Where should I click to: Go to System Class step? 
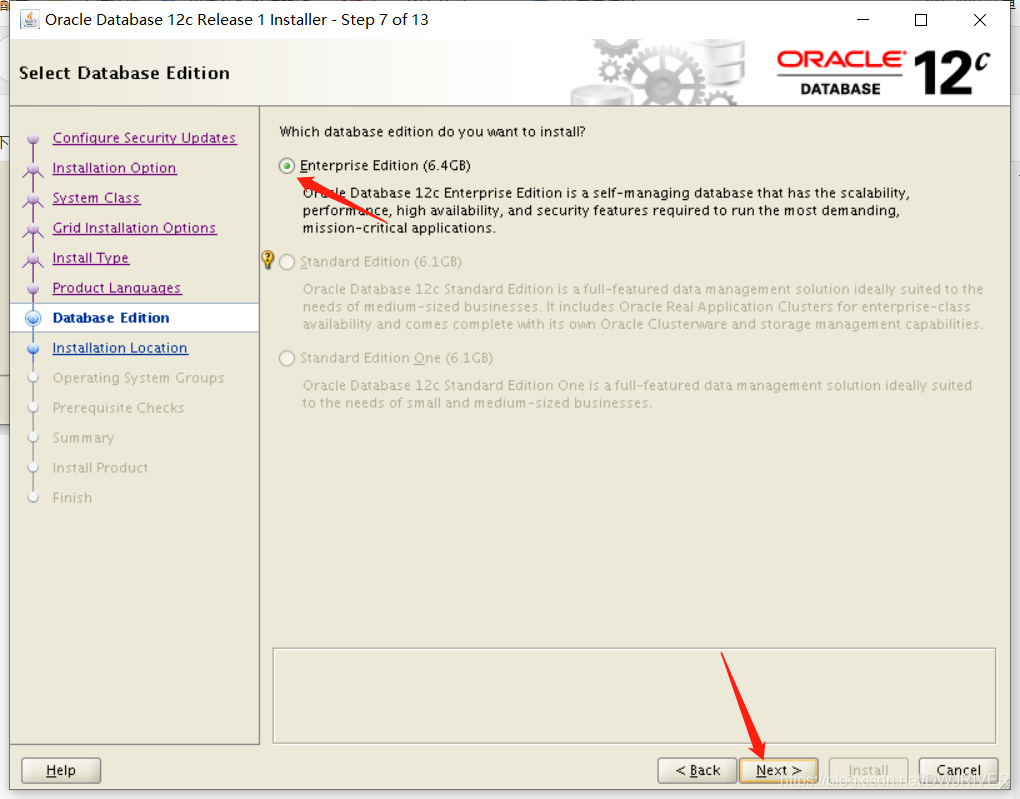click(96, 198)
